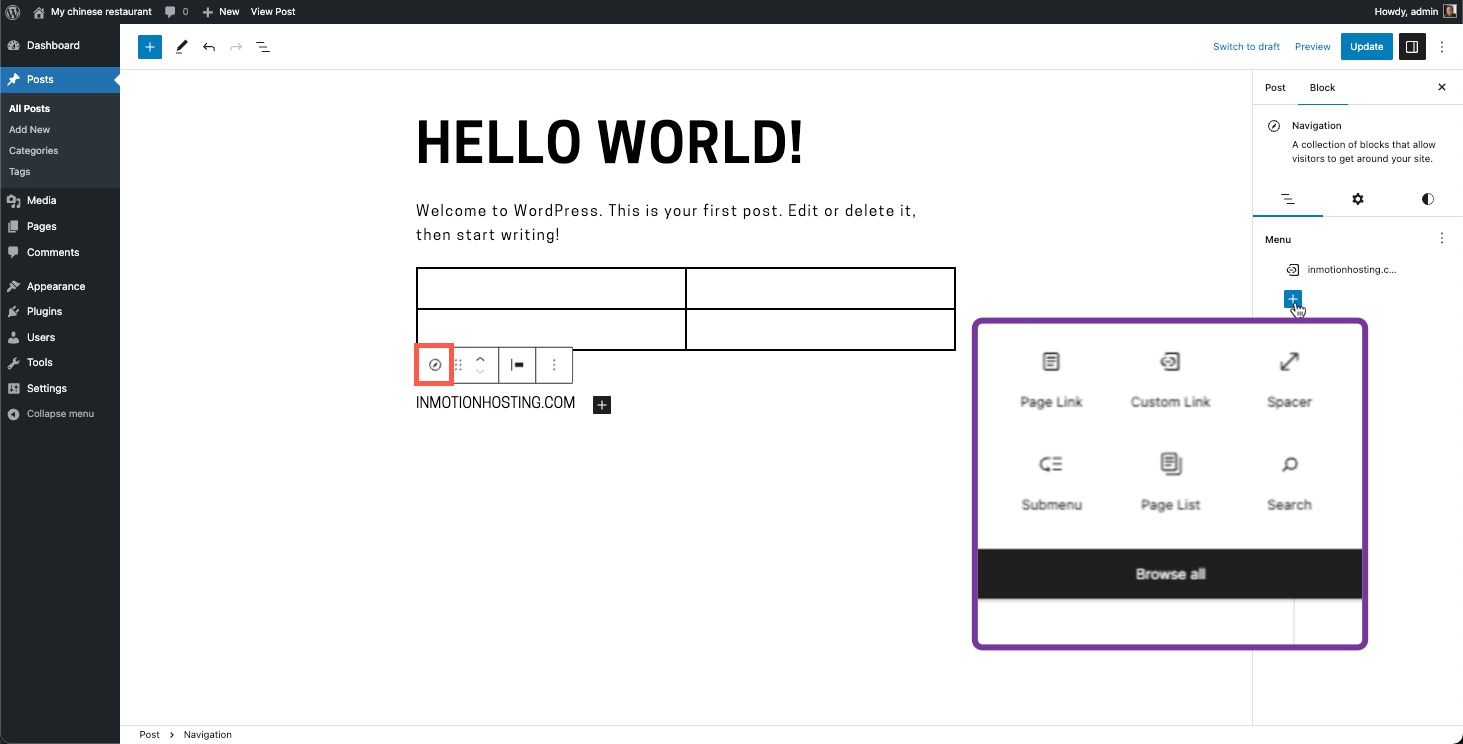Click the blue add block button under Menu
Viewport: 1463px width, 744px height.
[x=1292, y=299]
